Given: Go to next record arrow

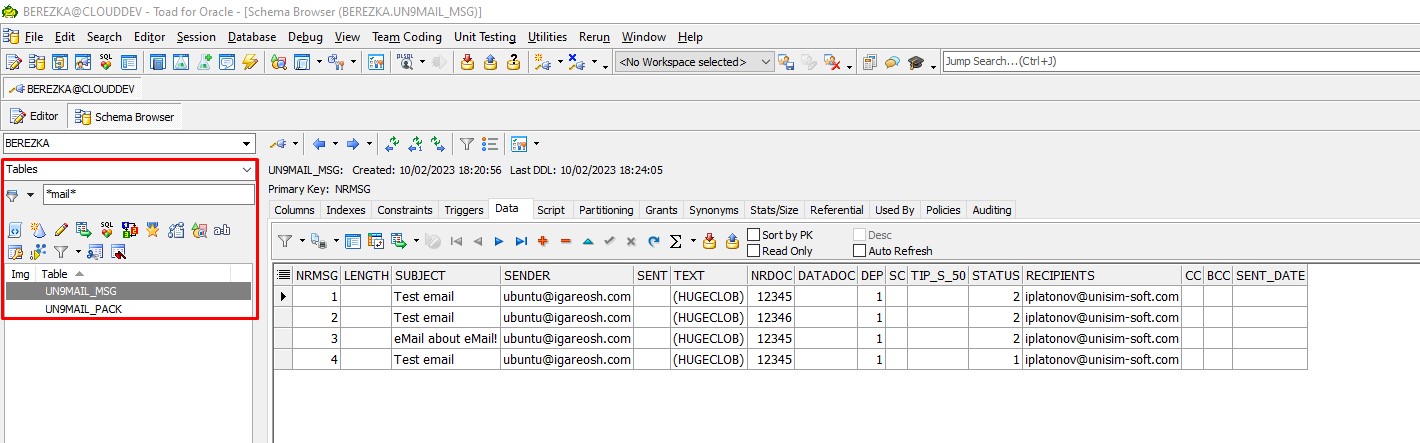Looking at the screenshot, I should pyautogui.click(x=499, y=241).
